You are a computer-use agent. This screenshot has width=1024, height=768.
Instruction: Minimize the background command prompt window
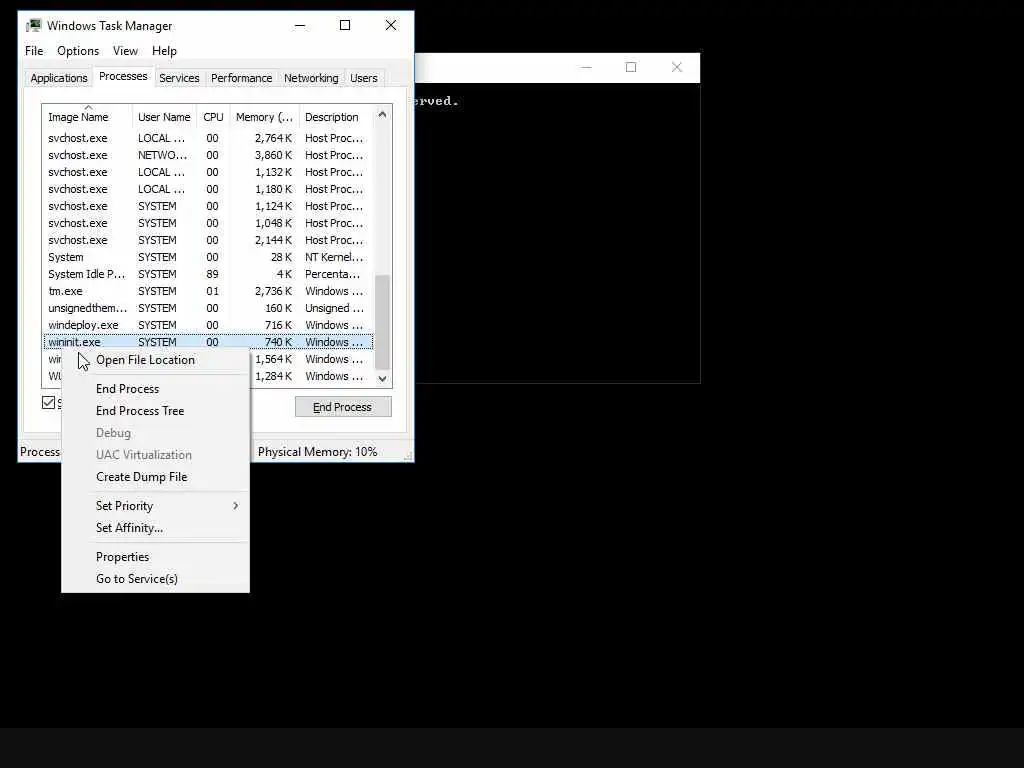586,67
